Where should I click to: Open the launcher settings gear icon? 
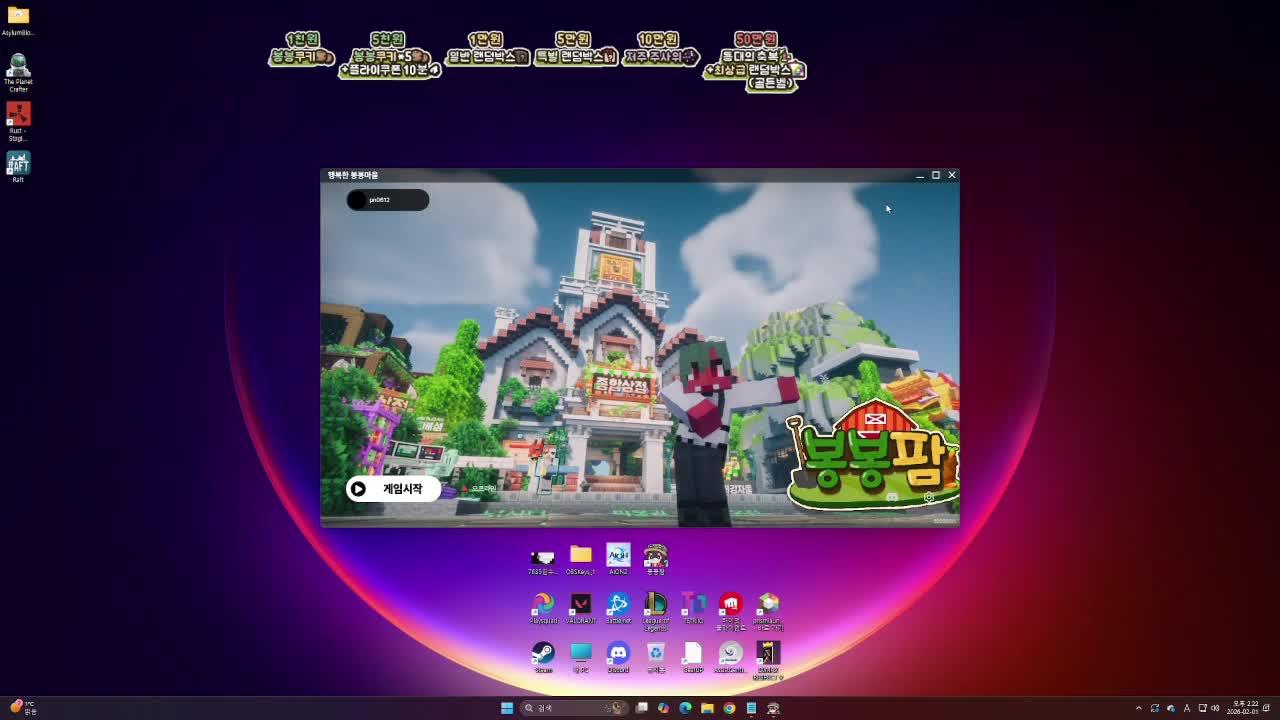click(x=929, y=497)
